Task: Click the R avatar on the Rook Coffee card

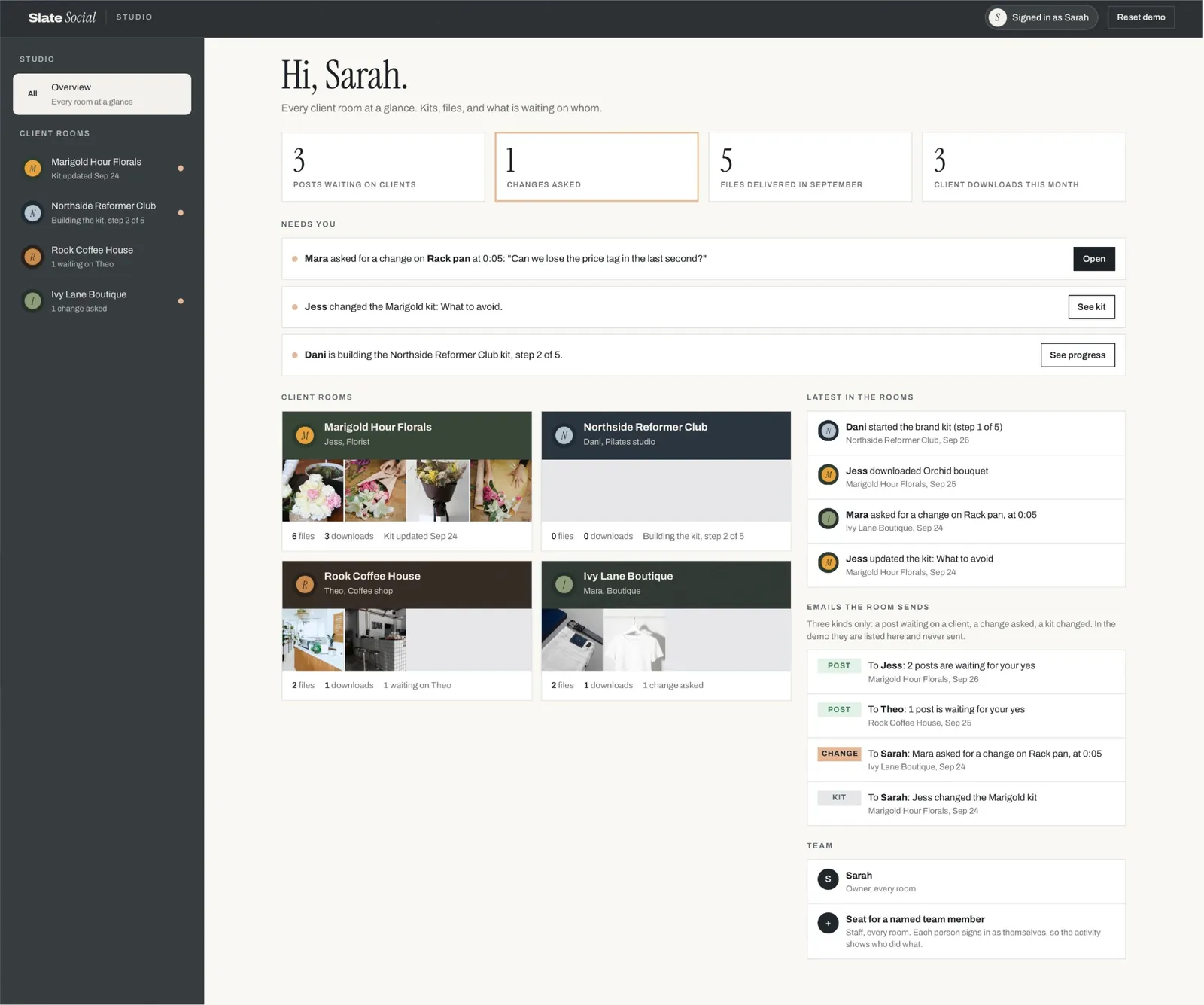Action: point(305,584)
